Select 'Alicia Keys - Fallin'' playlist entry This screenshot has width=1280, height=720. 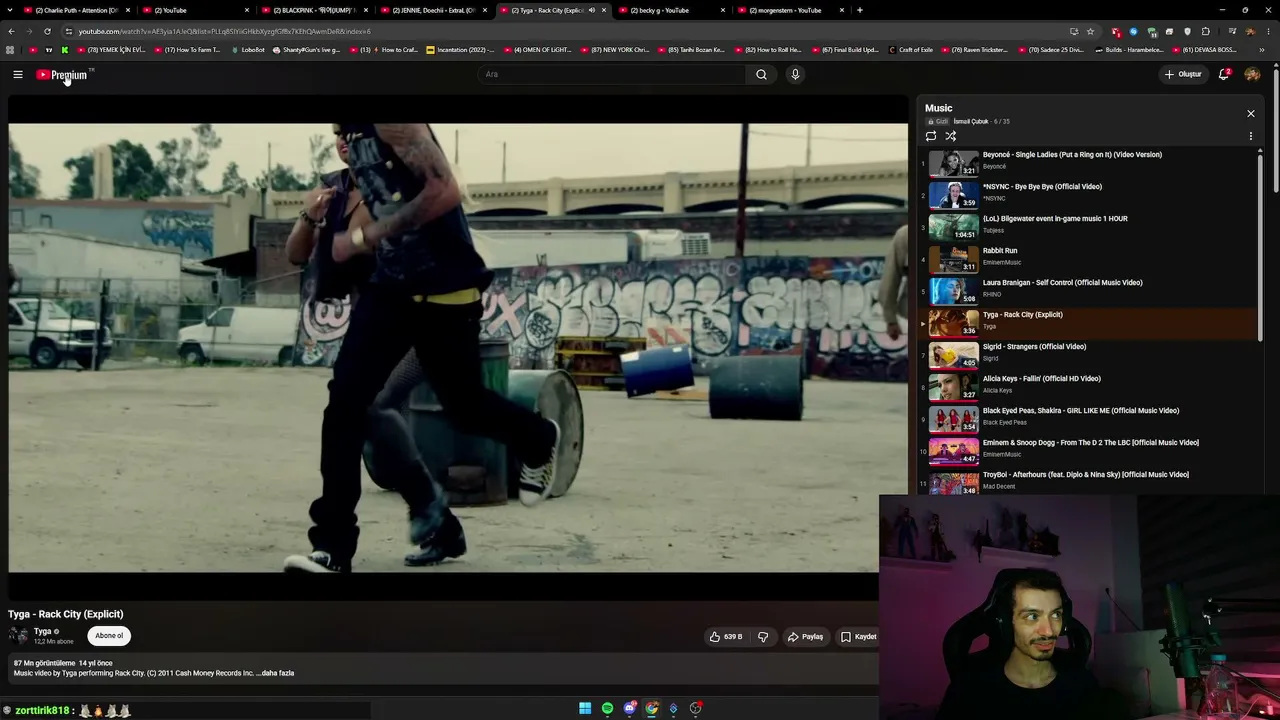click(x=1089, y=386)
